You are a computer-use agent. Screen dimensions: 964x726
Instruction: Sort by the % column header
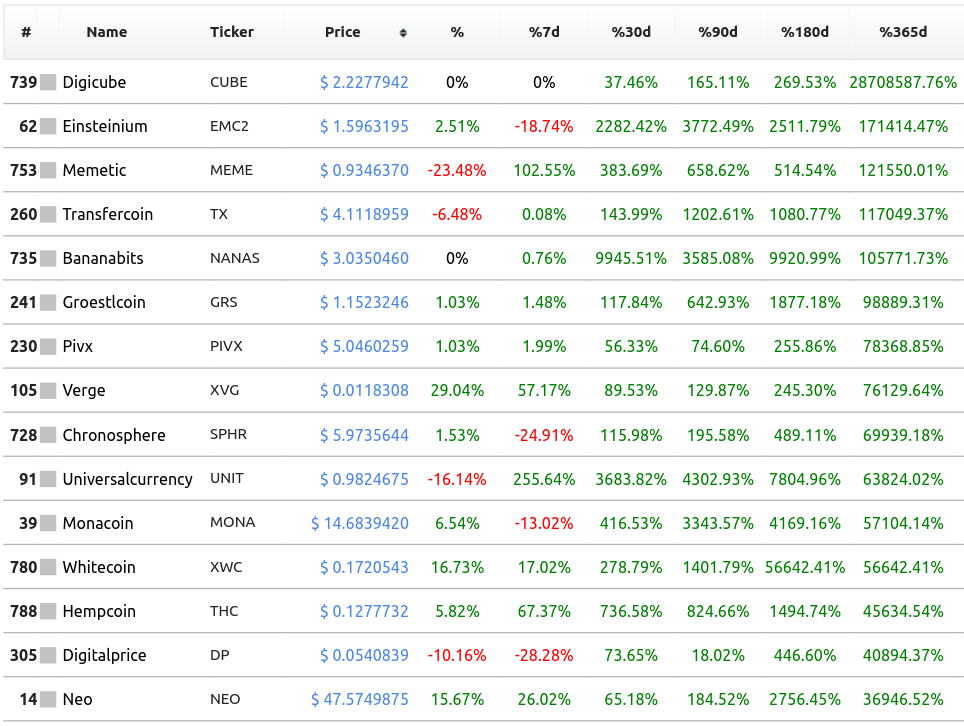coord(457,32)
